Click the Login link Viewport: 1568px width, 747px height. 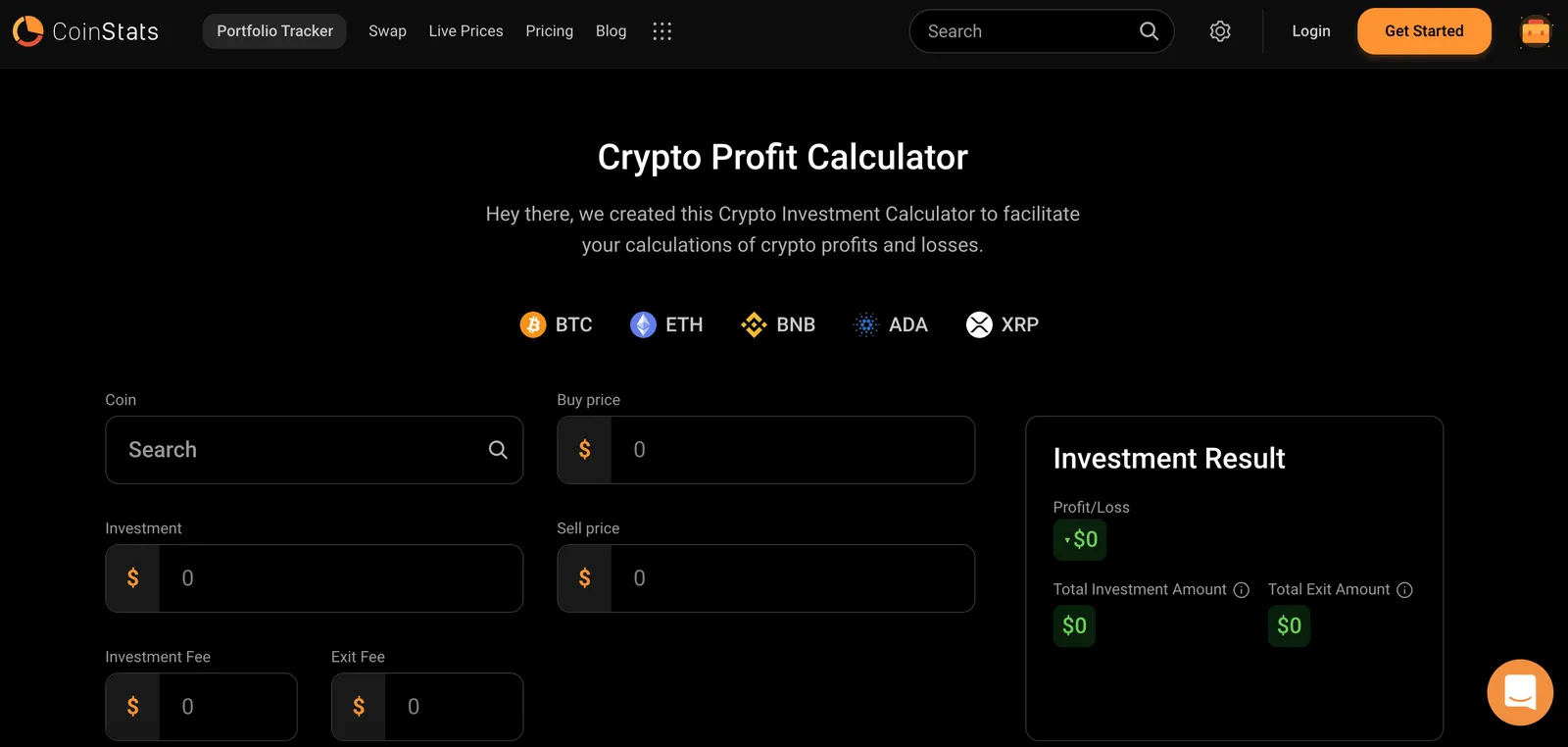coord(1310,31)
